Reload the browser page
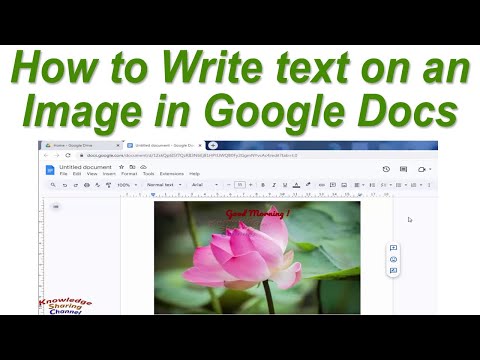This screenshot has height=360, width=480. tap(68, 155)
